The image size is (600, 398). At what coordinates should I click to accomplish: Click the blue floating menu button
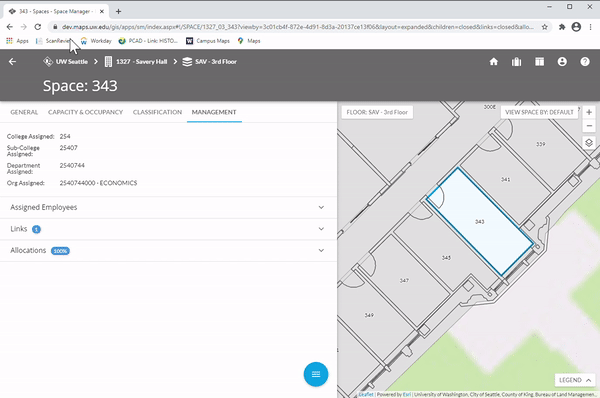pyautogui.click(x=316, y=374)
